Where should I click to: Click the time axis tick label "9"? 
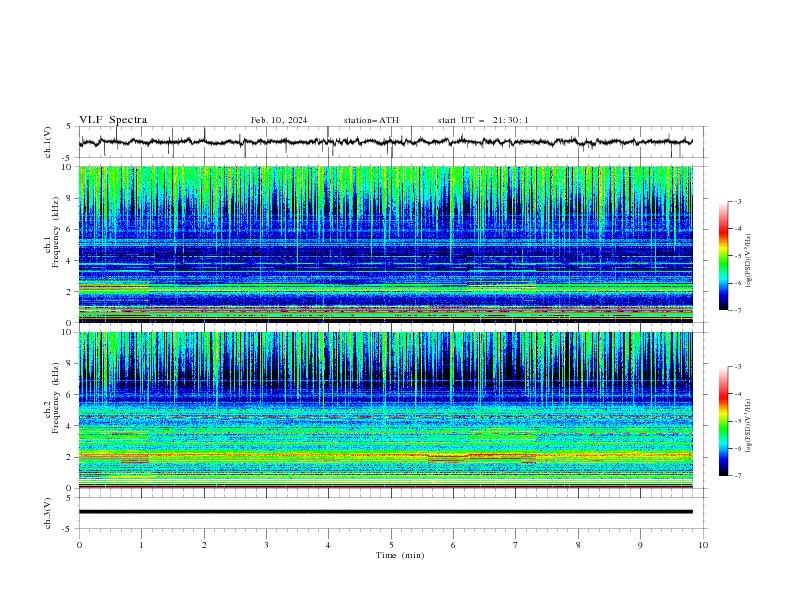[x=640, y=545]
